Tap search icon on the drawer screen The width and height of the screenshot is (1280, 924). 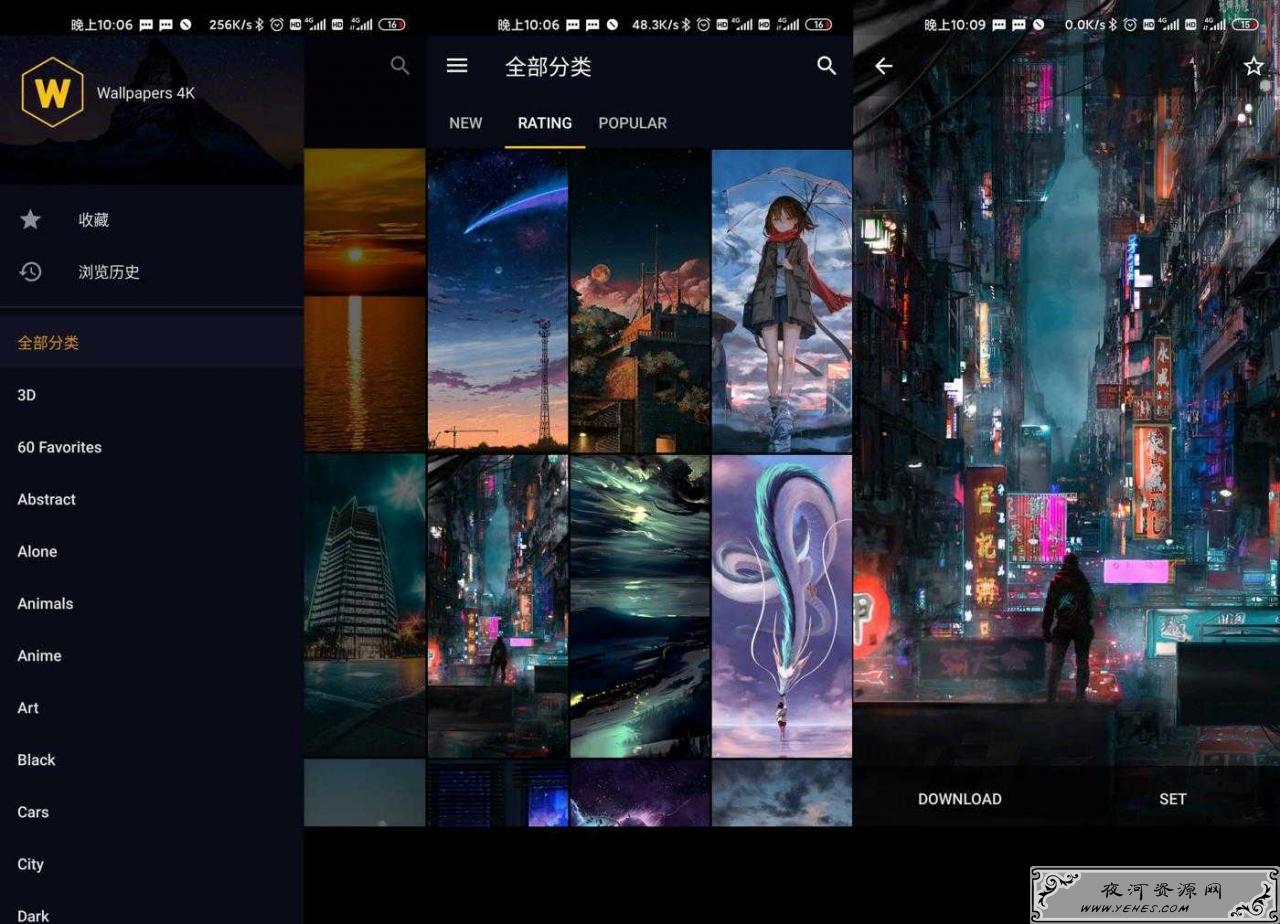coord(400,66)
